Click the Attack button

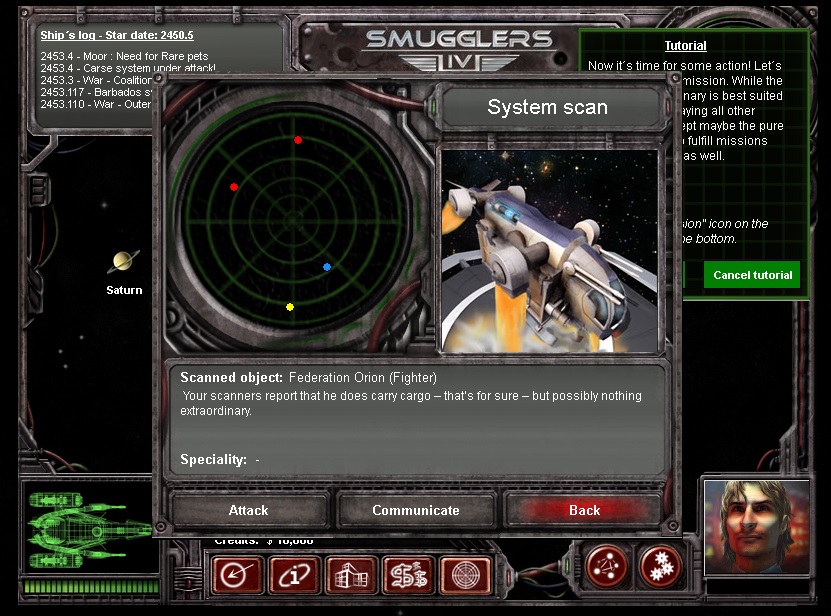click(x=248, y=511)
